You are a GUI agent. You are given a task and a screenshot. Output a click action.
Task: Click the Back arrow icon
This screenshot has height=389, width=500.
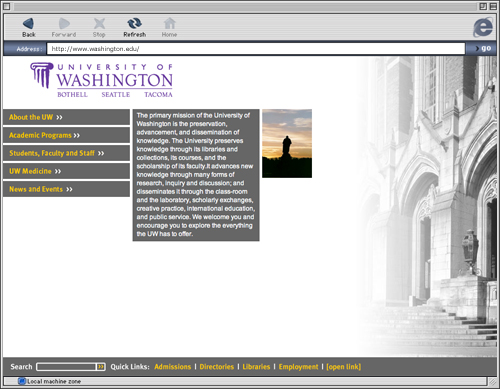[x=28, y=24]
